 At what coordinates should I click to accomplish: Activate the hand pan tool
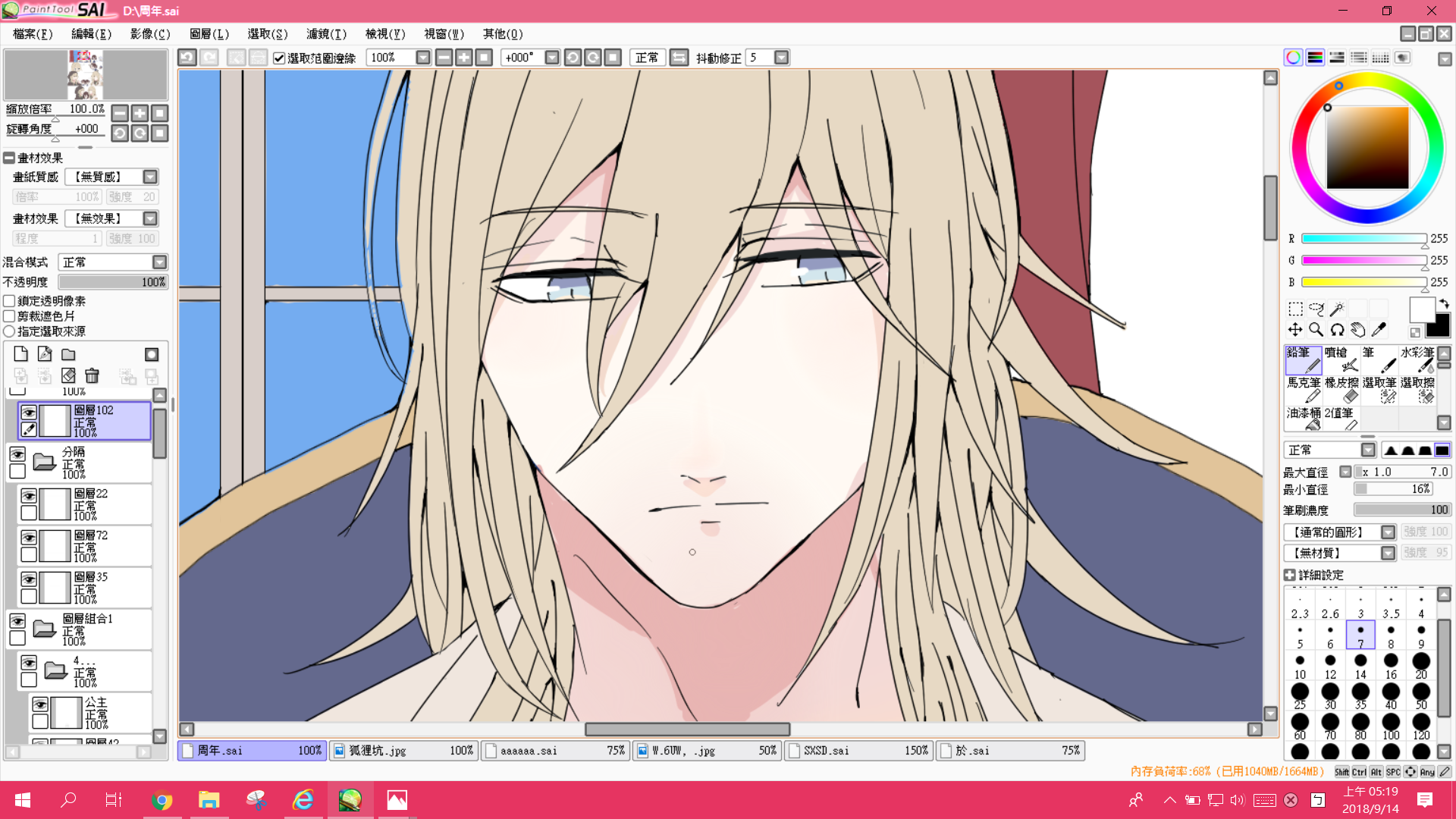[1358, 329]
